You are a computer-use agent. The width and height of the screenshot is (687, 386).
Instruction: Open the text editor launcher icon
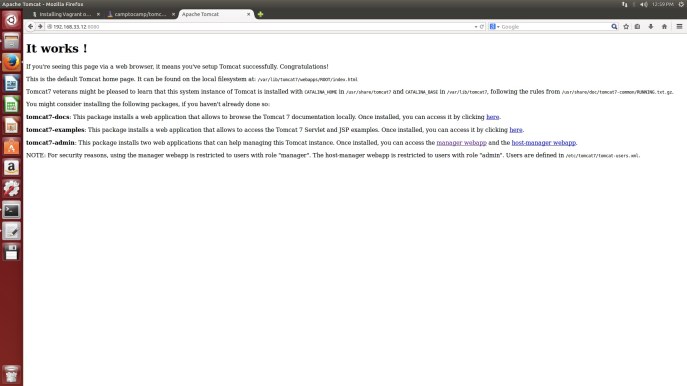point(11,231)
